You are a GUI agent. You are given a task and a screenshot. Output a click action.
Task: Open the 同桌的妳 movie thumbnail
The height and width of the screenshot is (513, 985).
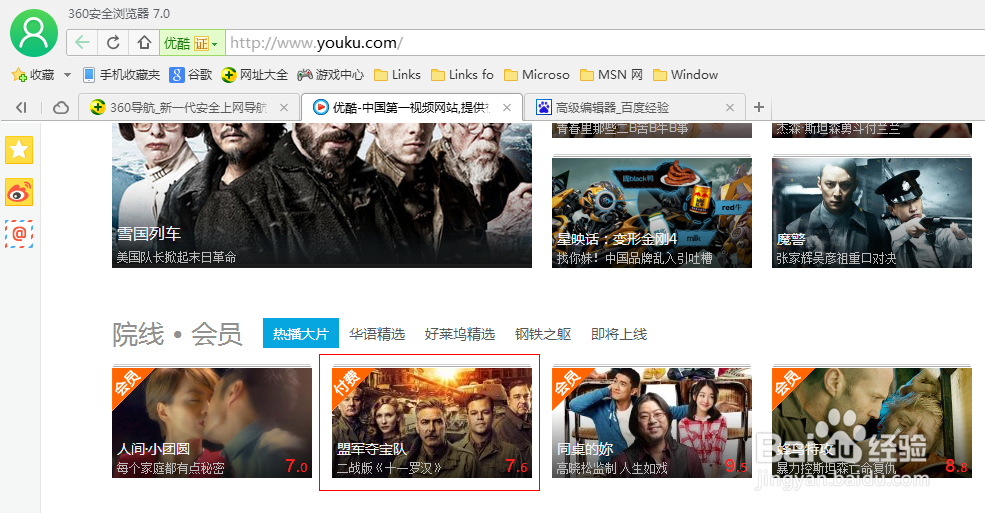point(652,423)
